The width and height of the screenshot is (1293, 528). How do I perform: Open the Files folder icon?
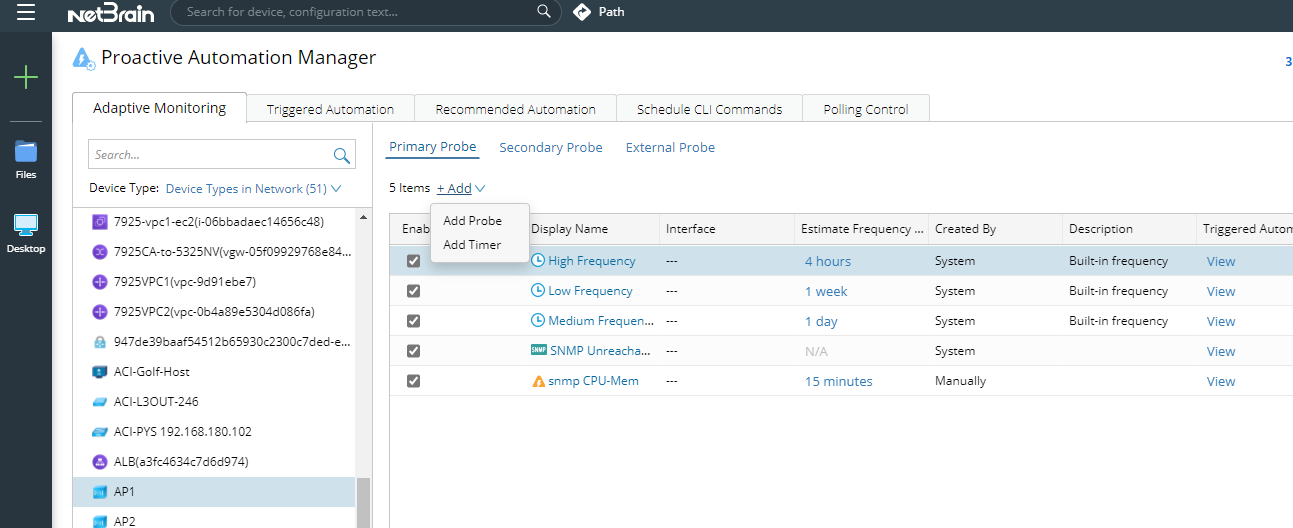[26, 153]
